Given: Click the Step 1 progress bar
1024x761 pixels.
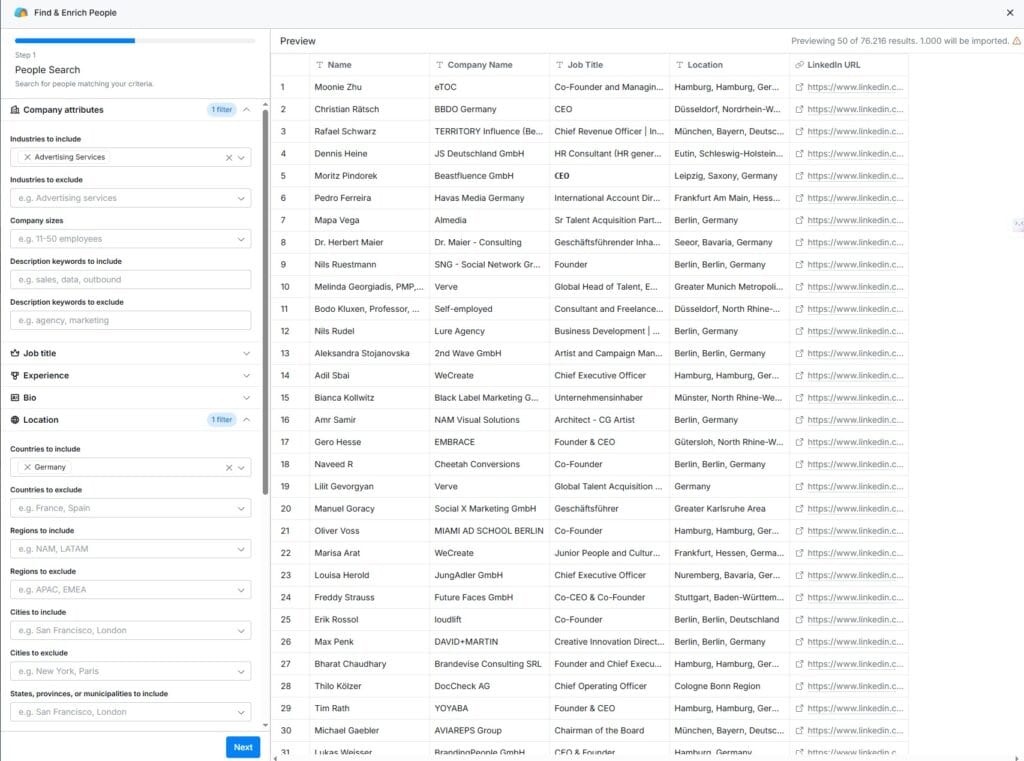Looking at the screenshot, I should 135,40.
